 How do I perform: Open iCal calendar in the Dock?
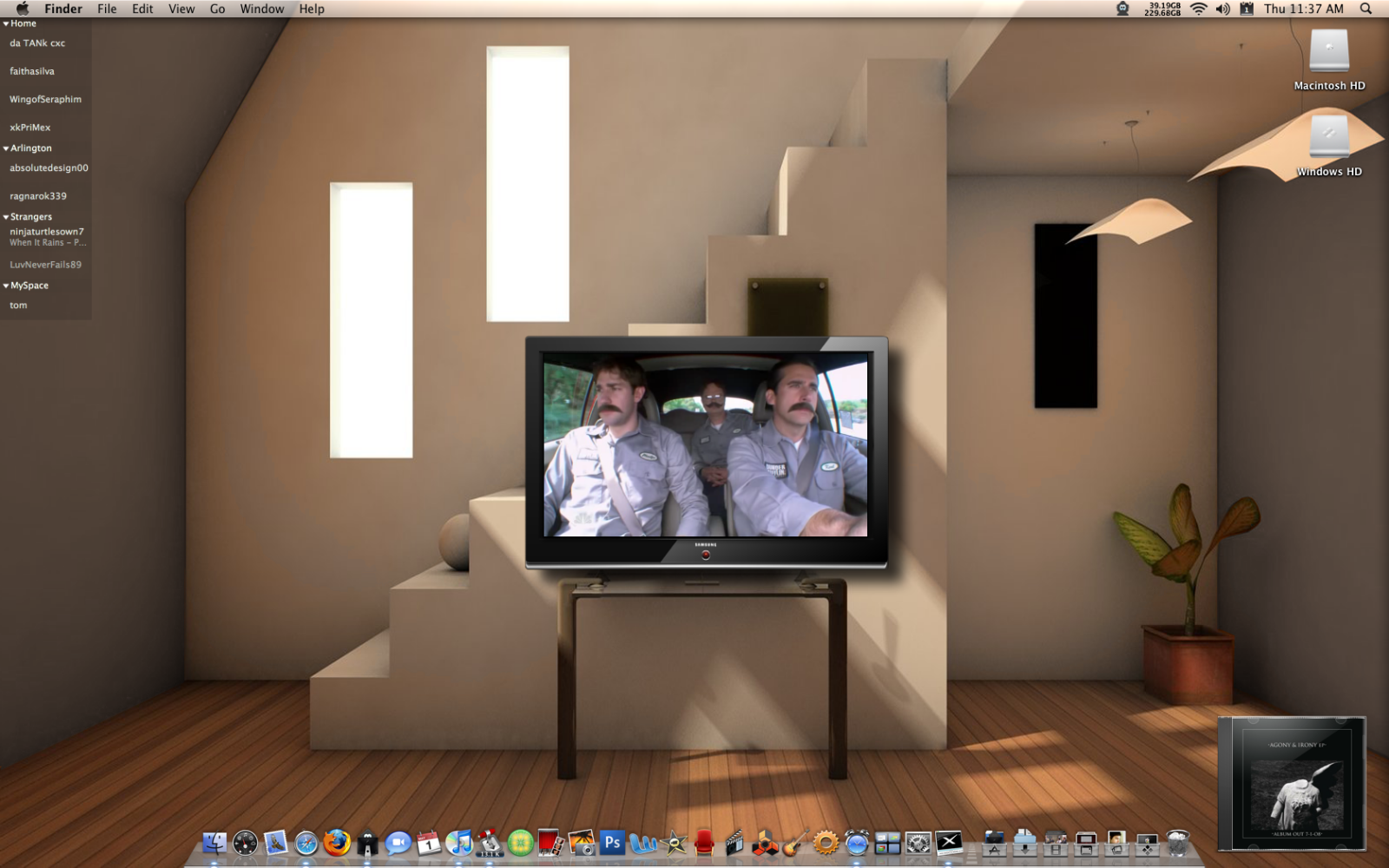pos(429,842)
